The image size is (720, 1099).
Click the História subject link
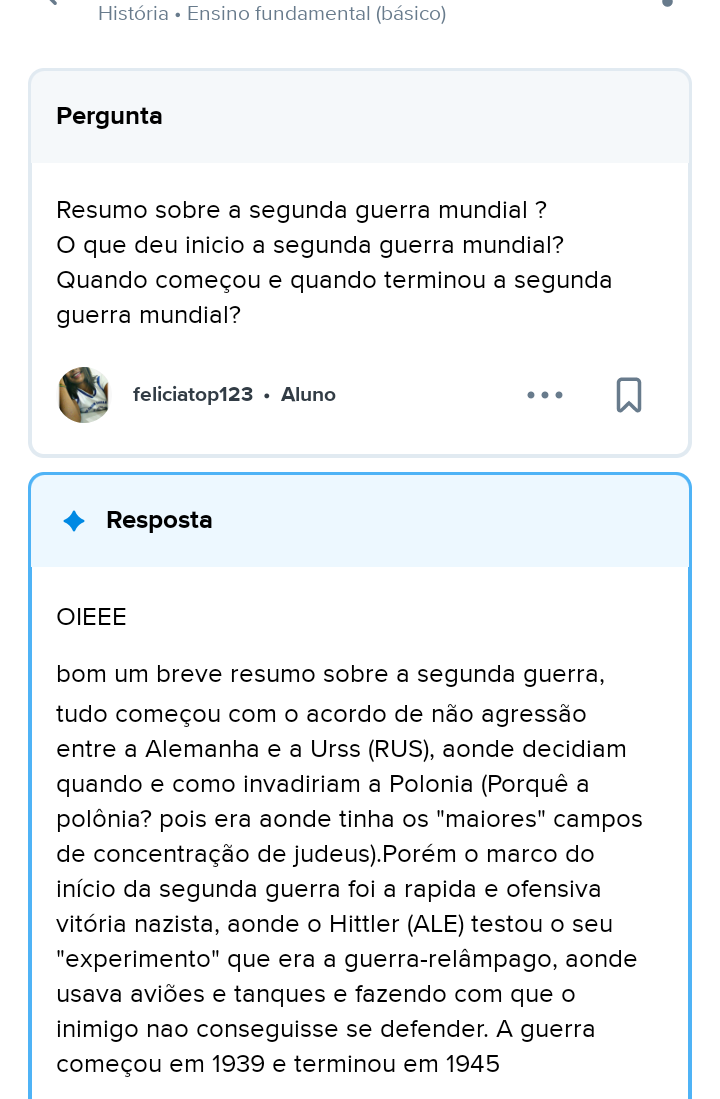coord(133,14)
